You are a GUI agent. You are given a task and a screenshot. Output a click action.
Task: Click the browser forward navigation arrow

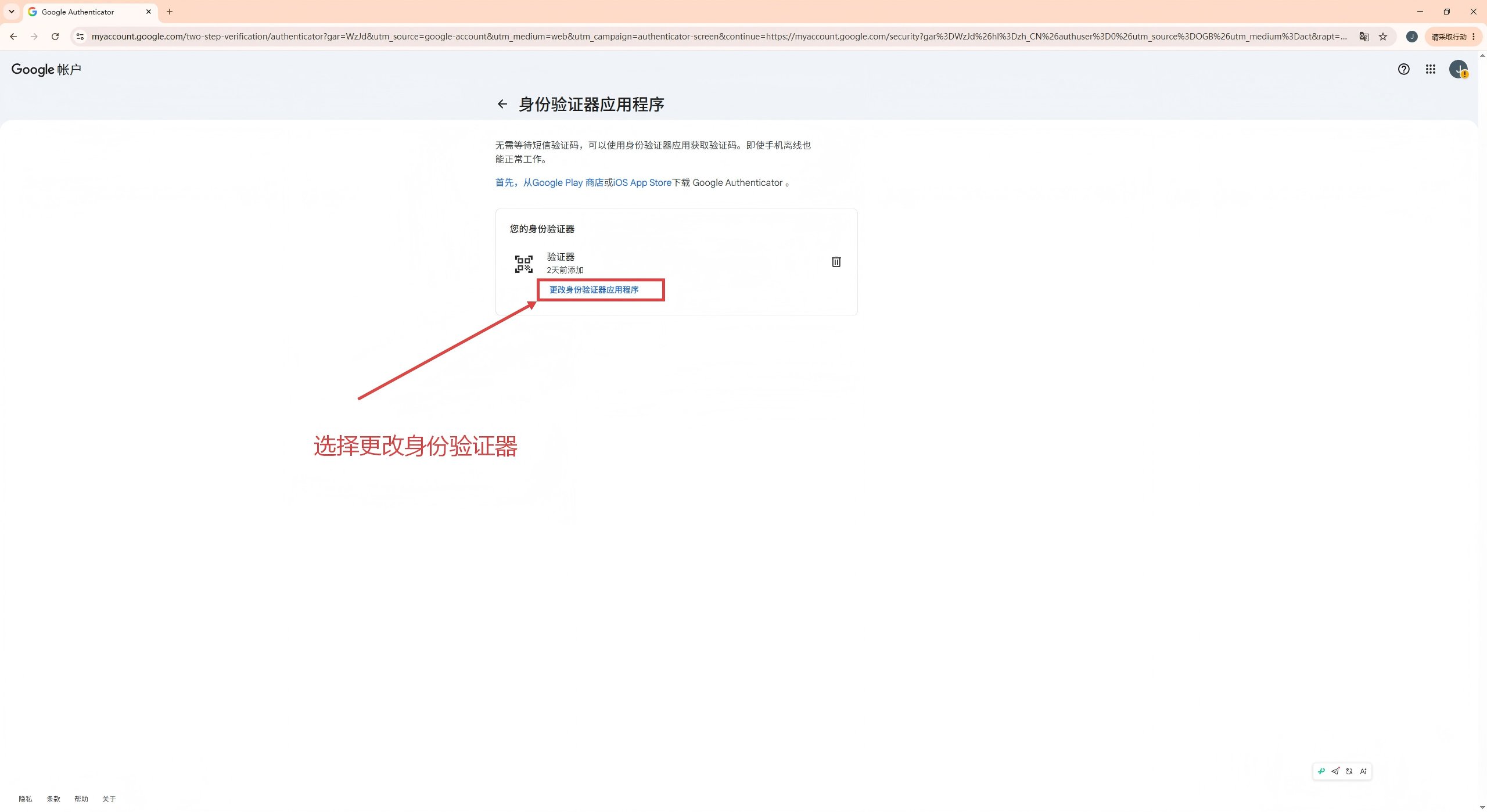34,37
